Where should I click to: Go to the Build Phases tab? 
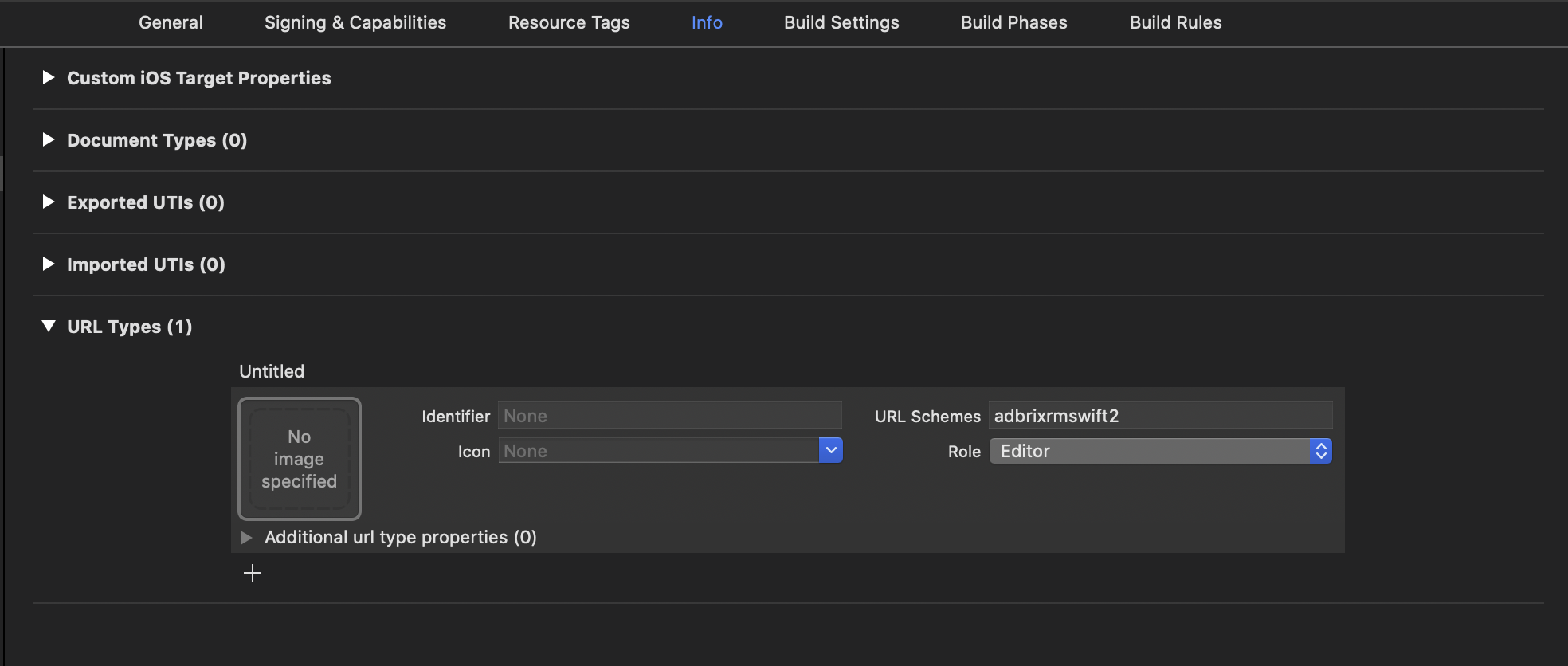[1013, 23]
